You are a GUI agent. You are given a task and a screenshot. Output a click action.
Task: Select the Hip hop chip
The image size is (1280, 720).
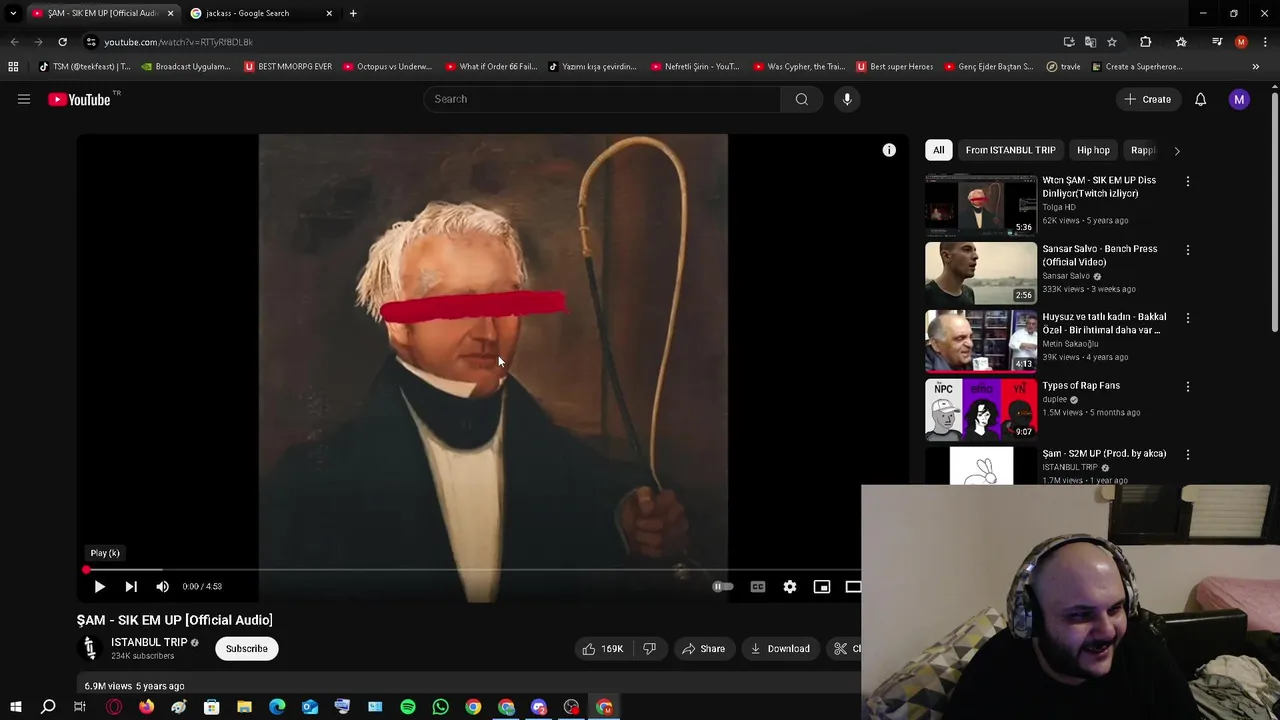click(x=1093, y=150)
